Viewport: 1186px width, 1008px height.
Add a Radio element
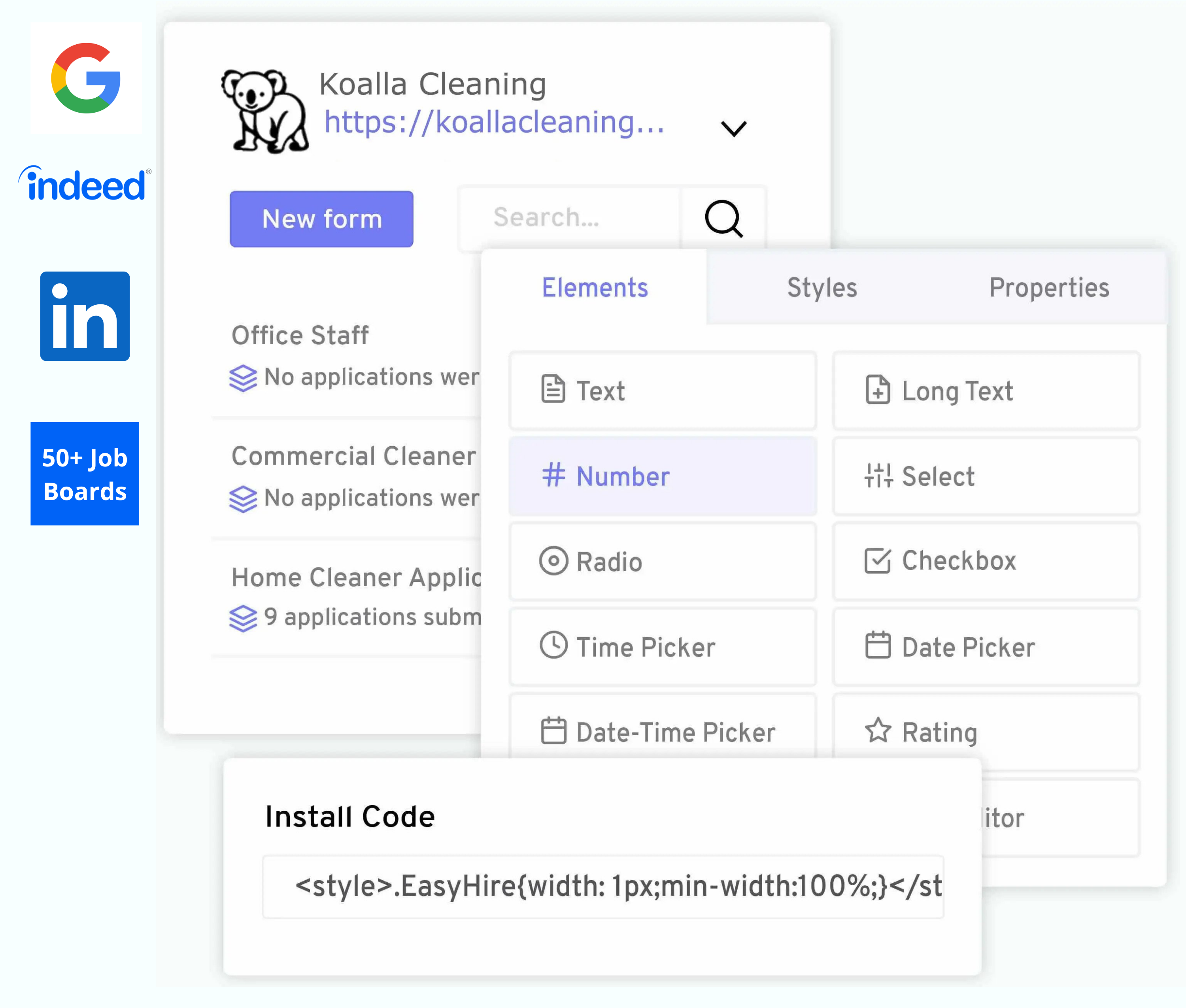click(x=662, y=561)
